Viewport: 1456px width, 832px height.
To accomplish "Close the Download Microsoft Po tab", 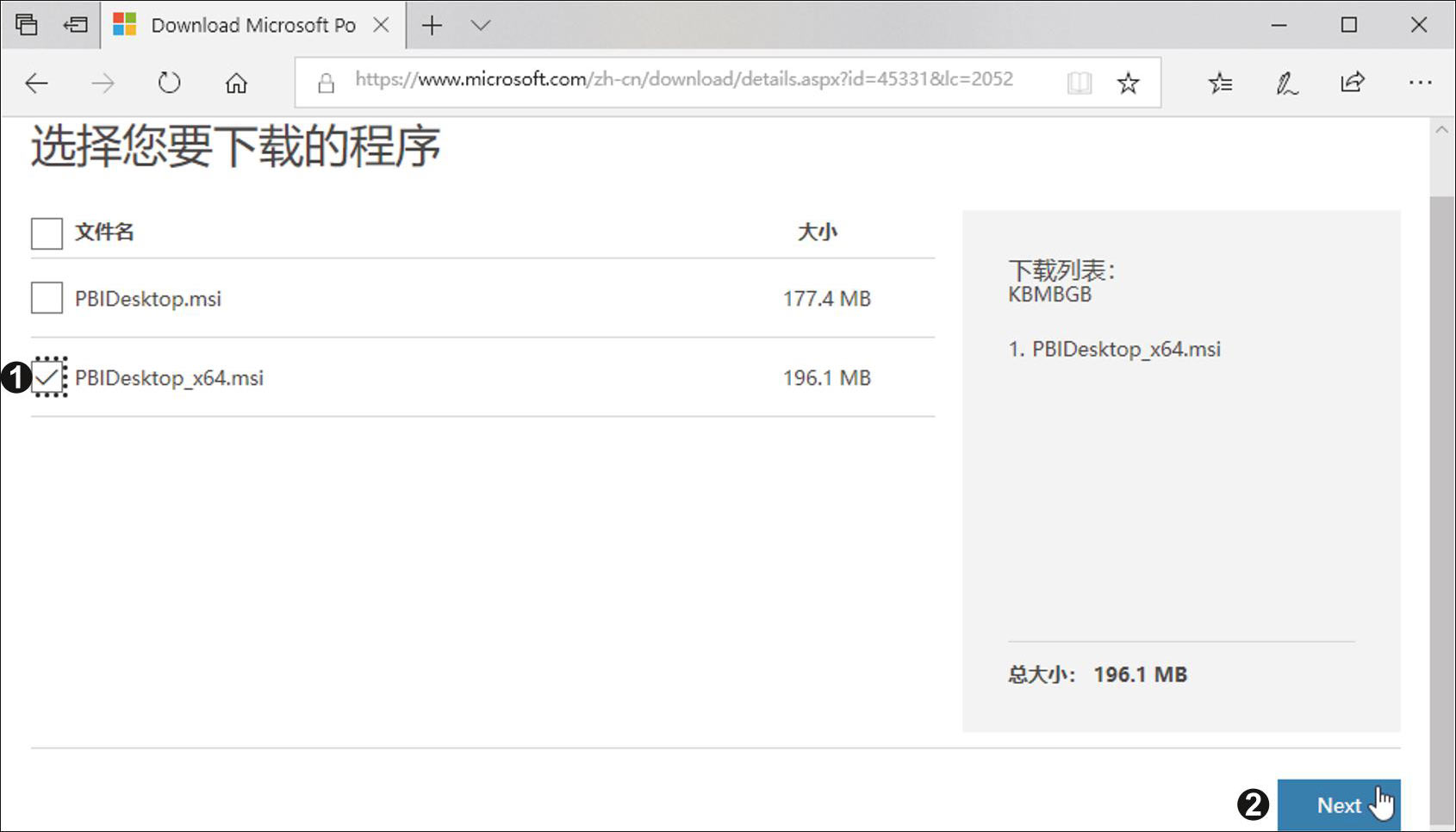I will [381, 25].
